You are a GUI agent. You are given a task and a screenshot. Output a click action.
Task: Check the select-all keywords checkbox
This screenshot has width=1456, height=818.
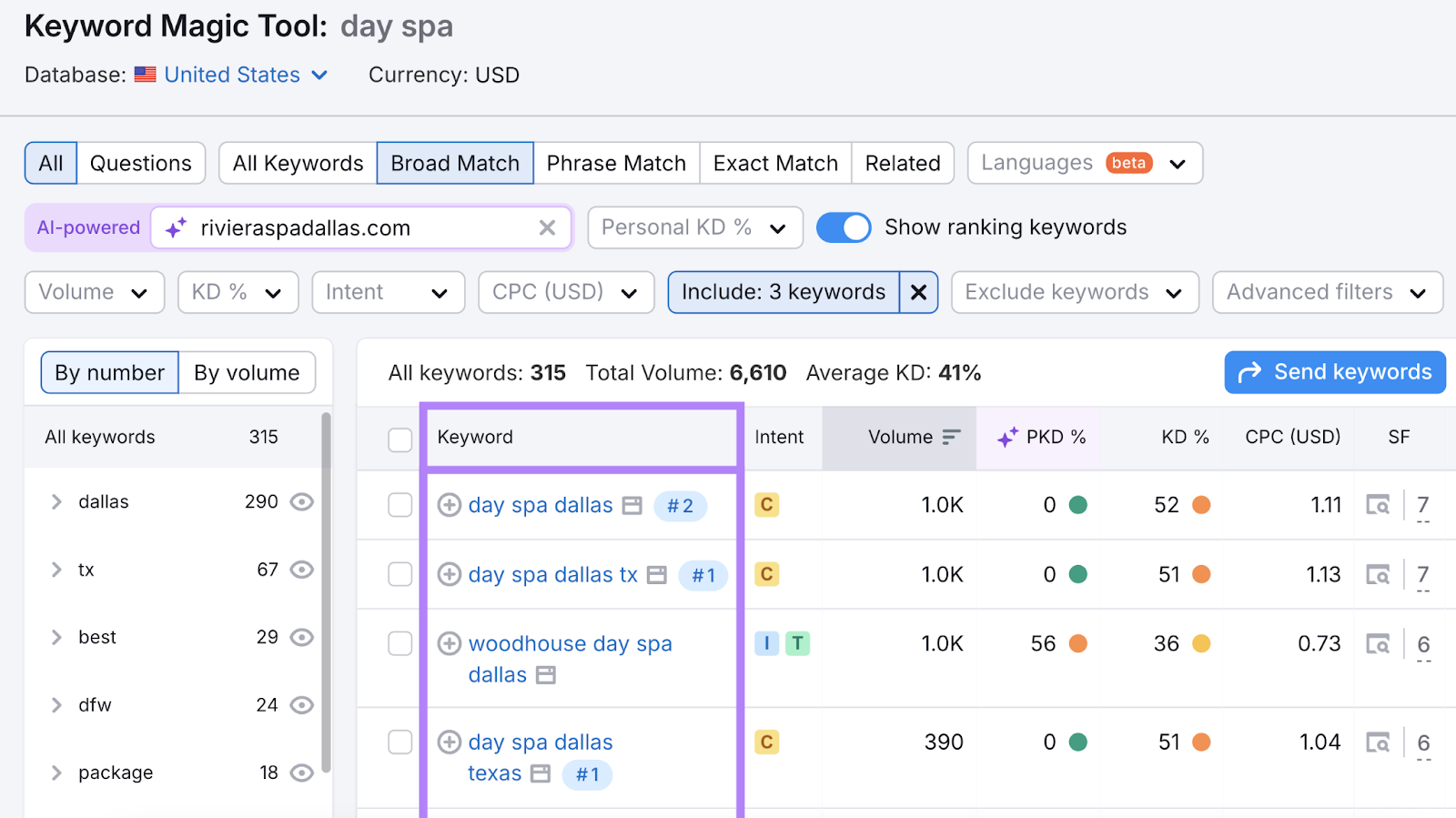[x=400, y=439]
